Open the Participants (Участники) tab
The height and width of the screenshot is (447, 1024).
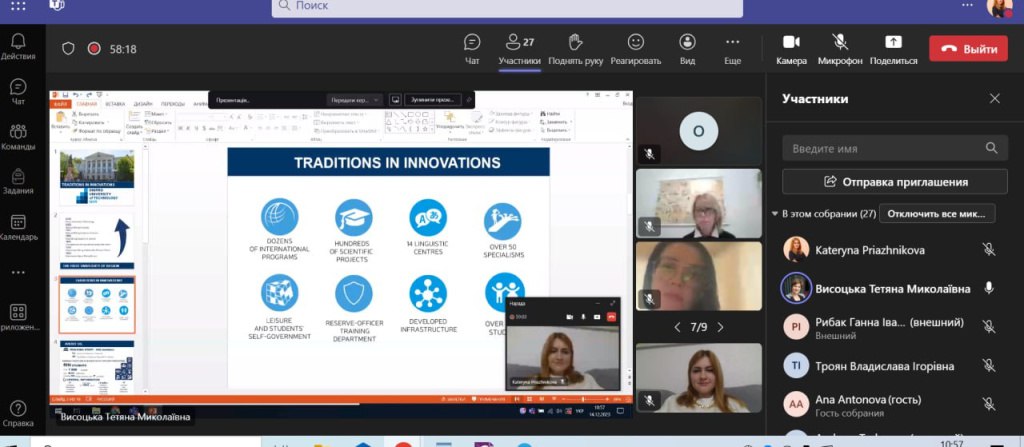click(x=520, y=49)
